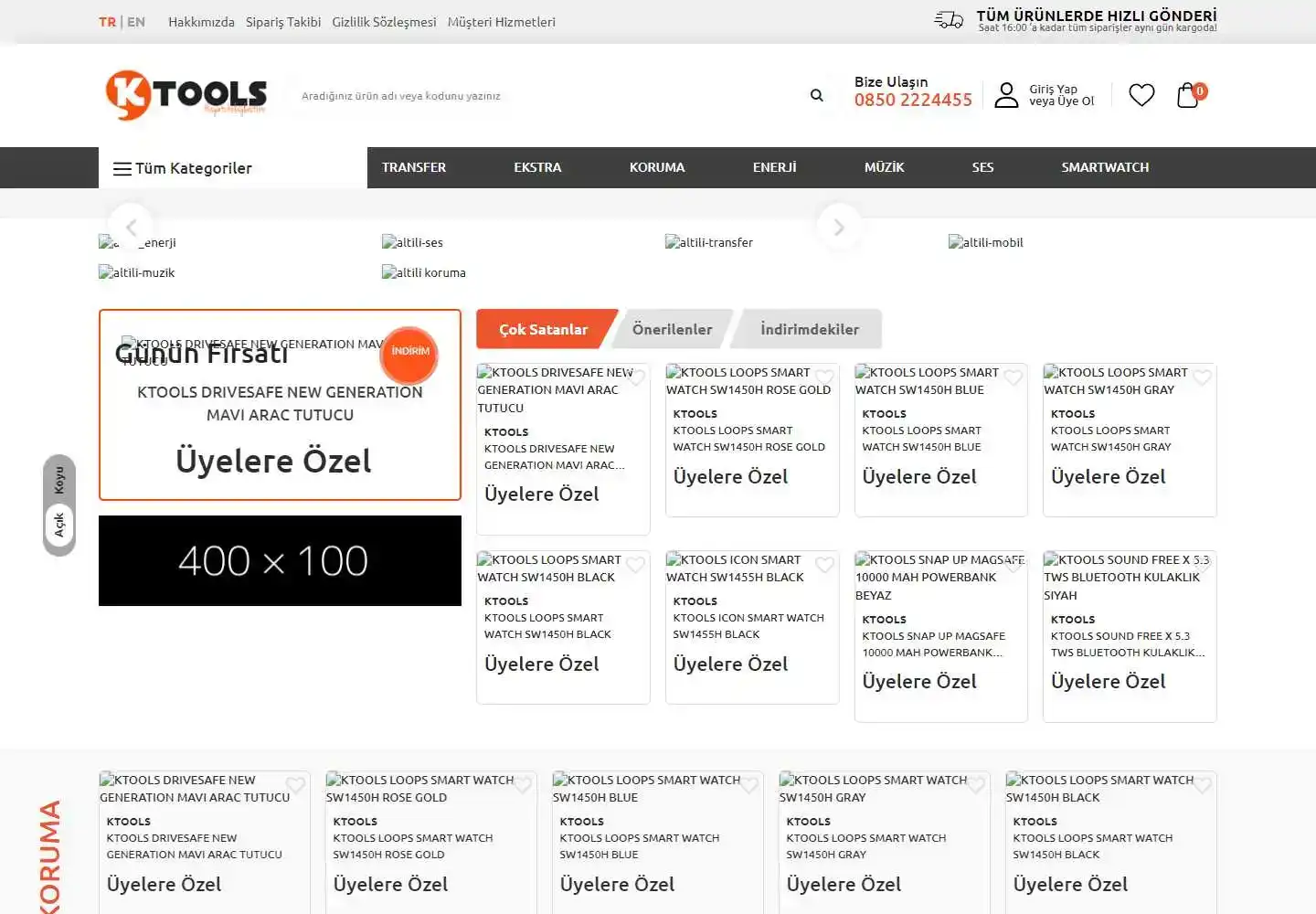Select the Çok Satanlar tab
The width and height of the screenshot is (1316, 914).
click(x=544, y=329)
